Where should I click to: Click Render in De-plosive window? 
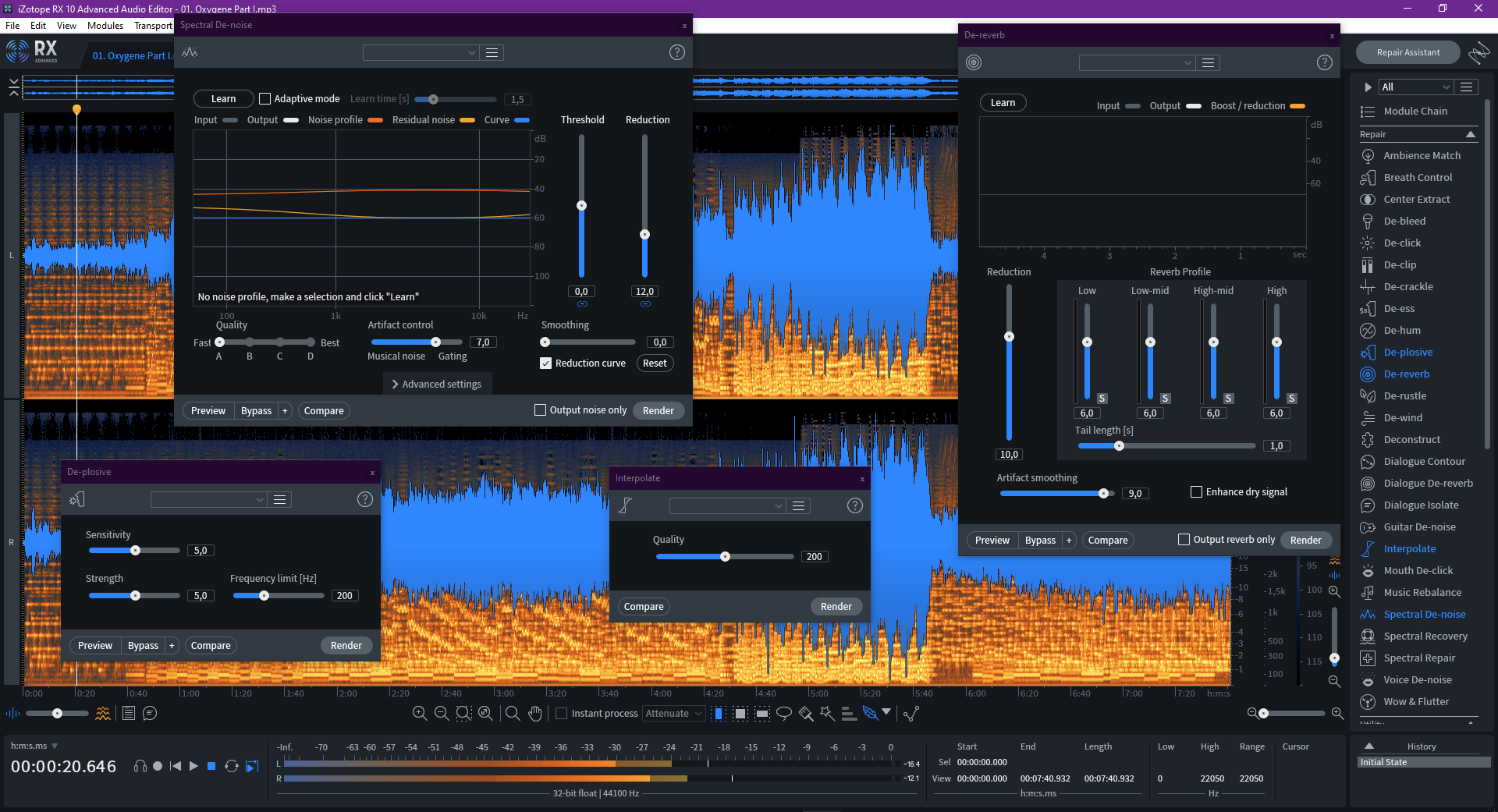pyautogui.click(x=346, y=646)
